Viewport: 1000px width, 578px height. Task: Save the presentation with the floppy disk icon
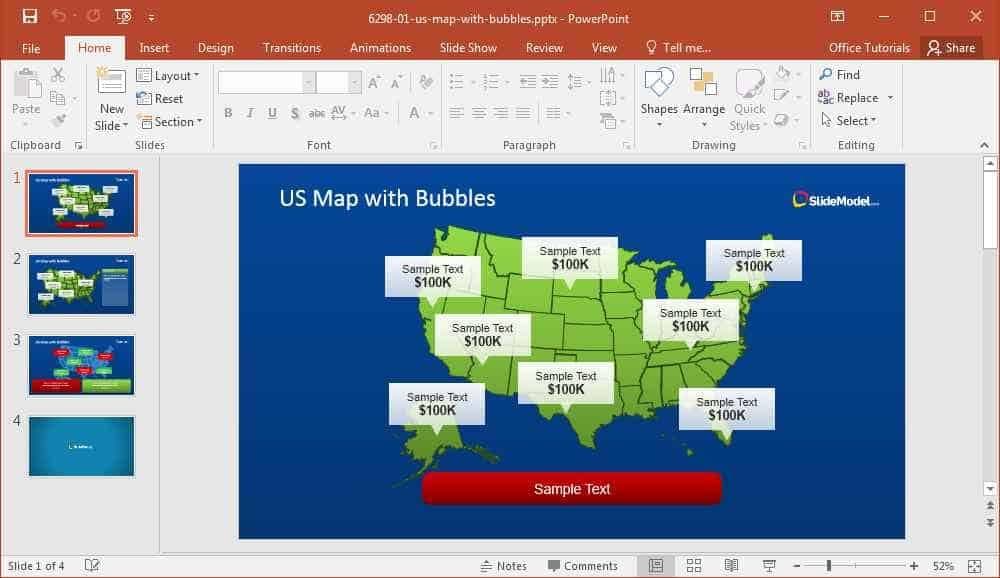[30, 17]
